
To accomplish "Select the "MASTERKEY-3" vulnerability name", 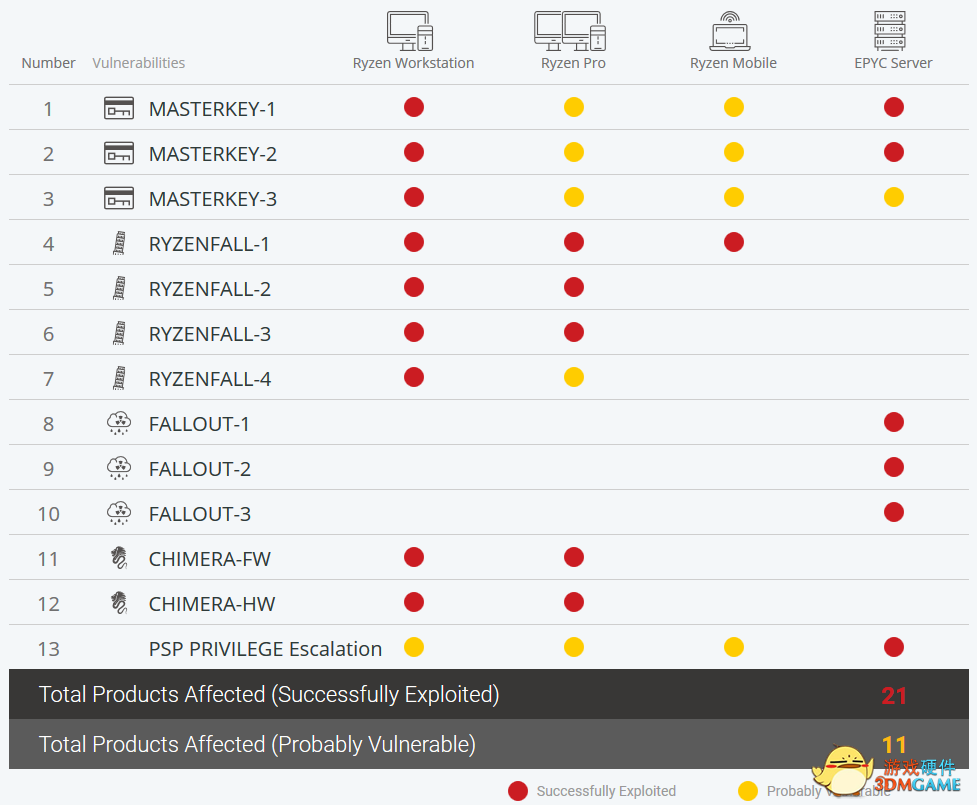I will coord(213,199).
